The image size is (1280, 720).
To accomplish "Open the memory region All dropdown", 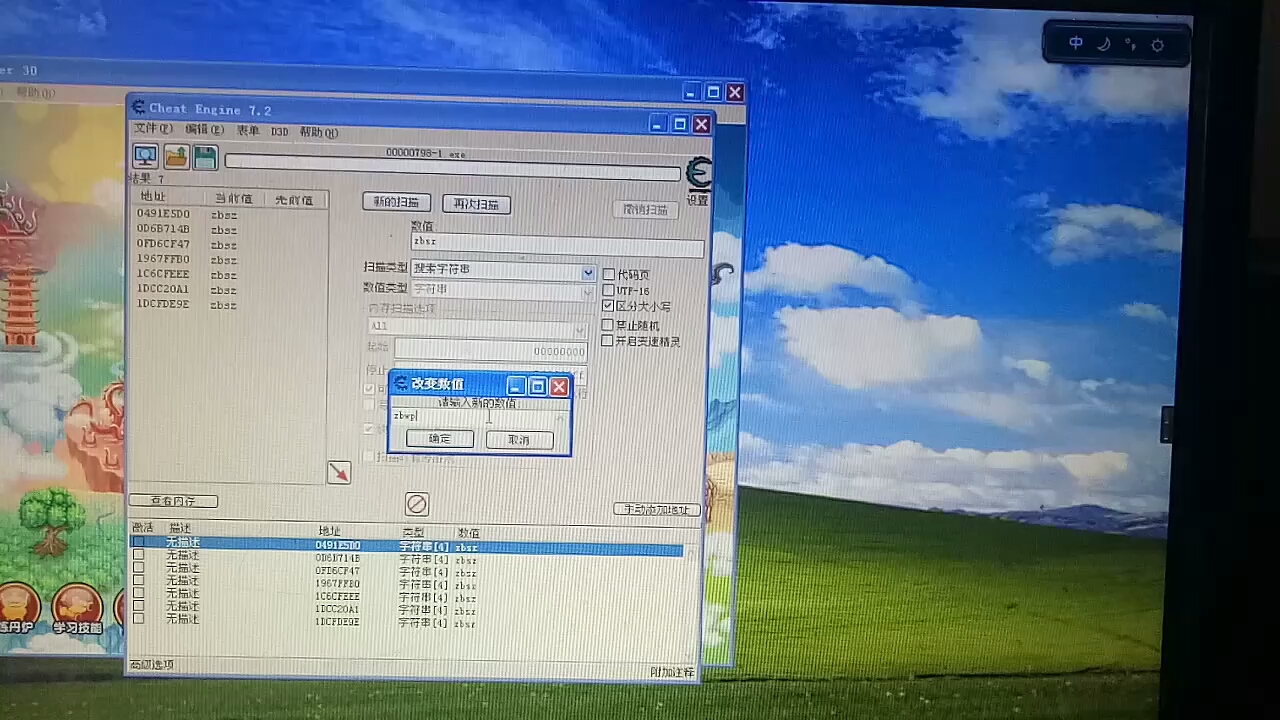I will pos(478,327).
